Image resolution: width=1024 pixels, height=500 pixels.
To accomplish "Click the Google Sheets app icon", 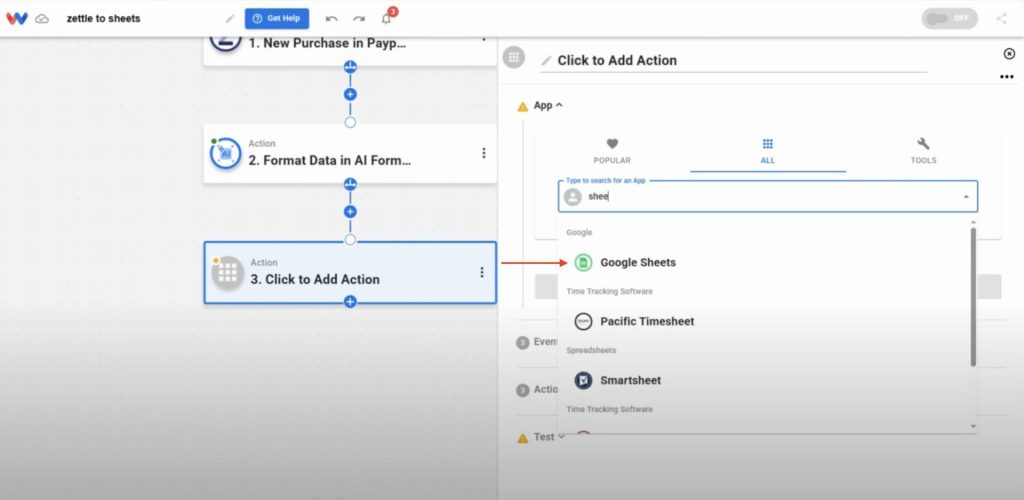I will (583, 262).
